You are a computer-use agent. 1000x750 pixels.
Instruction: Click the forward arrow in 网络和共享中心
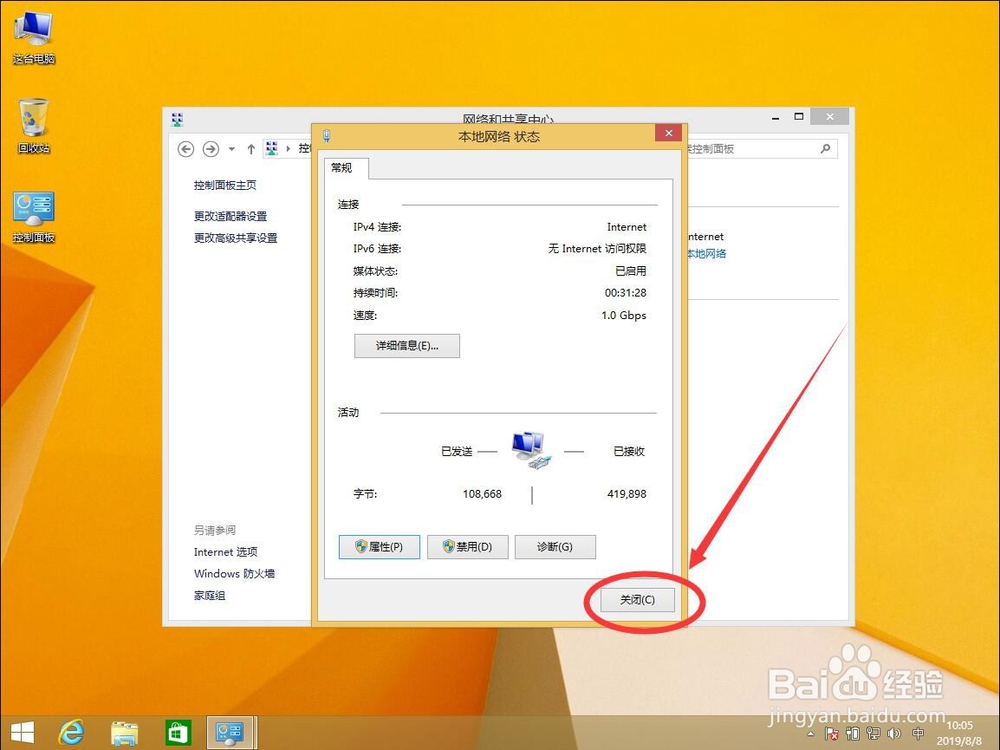[210, 149]
